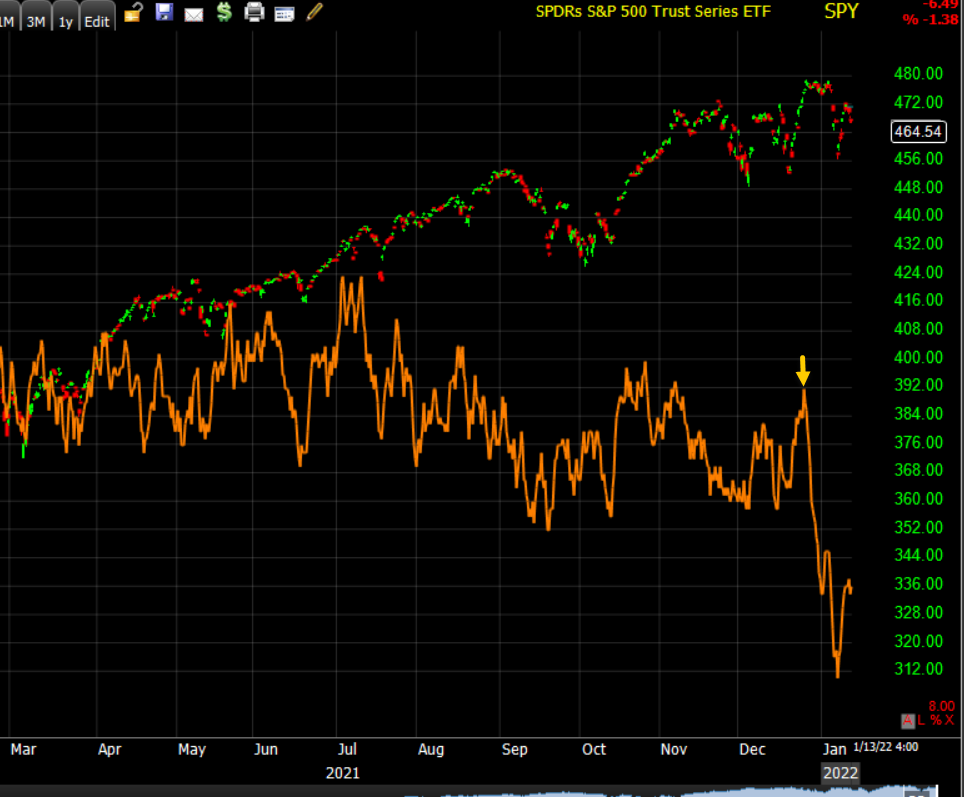Image resolution: width=964 pixels, height=797 pixels.
Task: Click the Mar label on time axis
Action: pyautogui.click(x=23, y=750)
